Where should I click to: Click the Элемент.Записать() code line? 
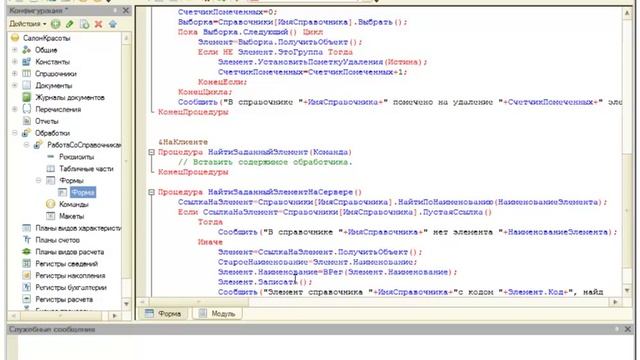point(265,282)
